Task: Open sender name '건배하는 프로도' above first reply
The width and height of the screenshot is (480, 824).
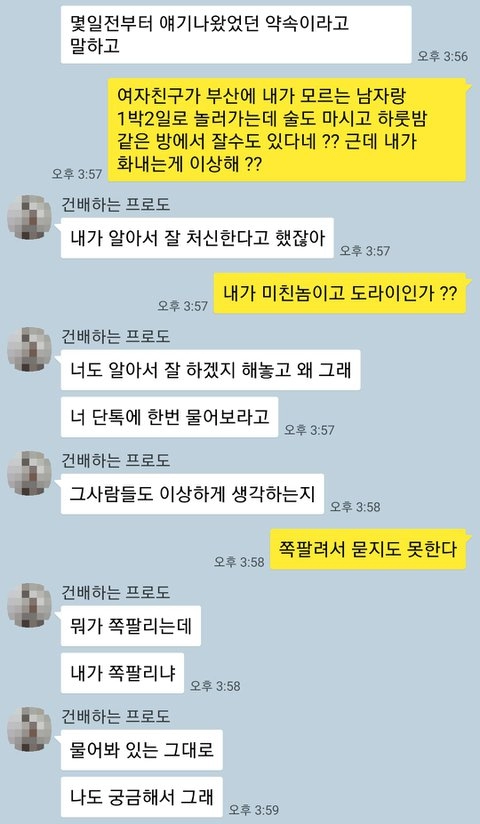Action: [116, 204]
